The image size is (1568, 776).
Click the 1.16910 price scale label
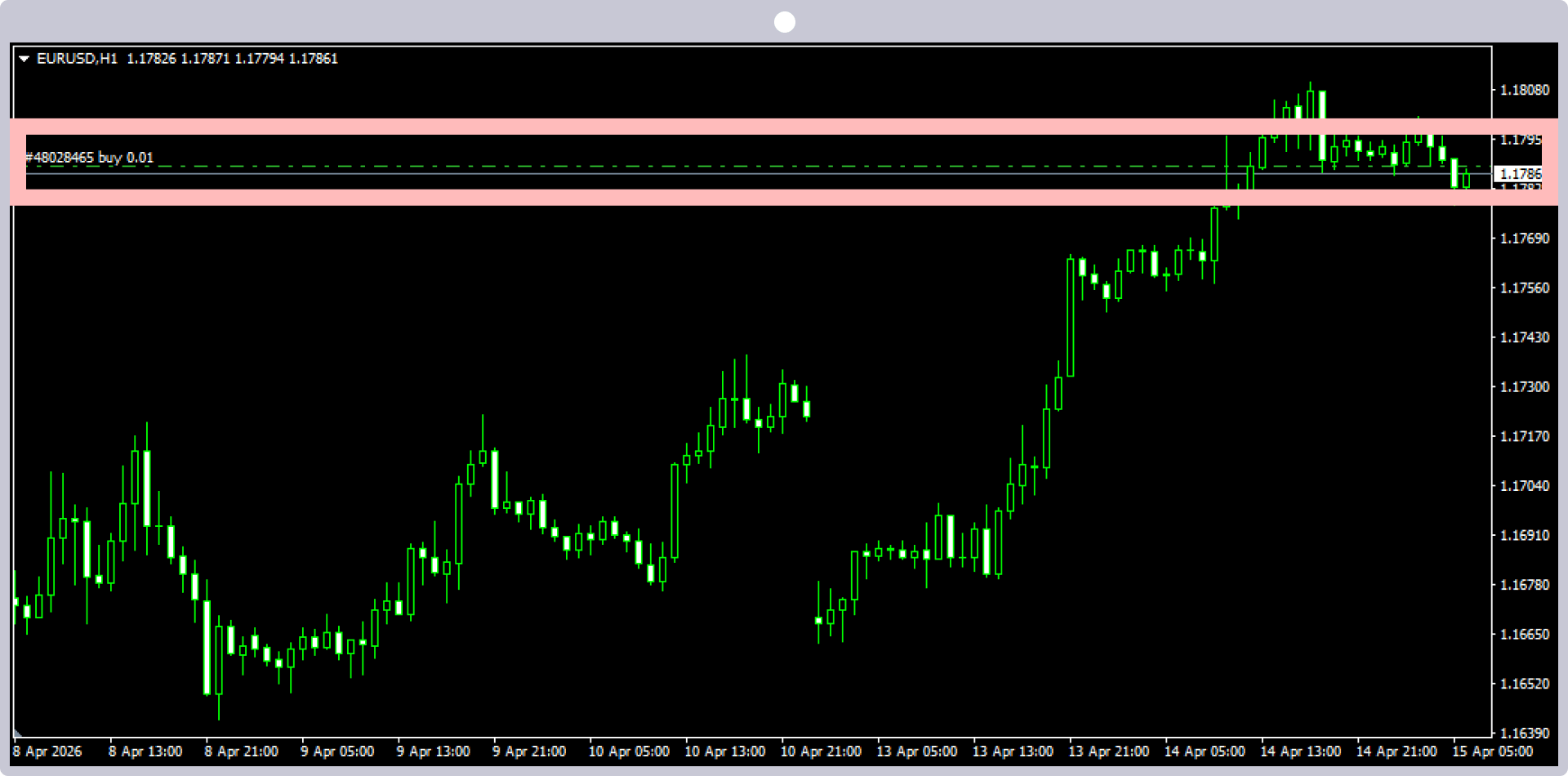(x=1525, y=536)
